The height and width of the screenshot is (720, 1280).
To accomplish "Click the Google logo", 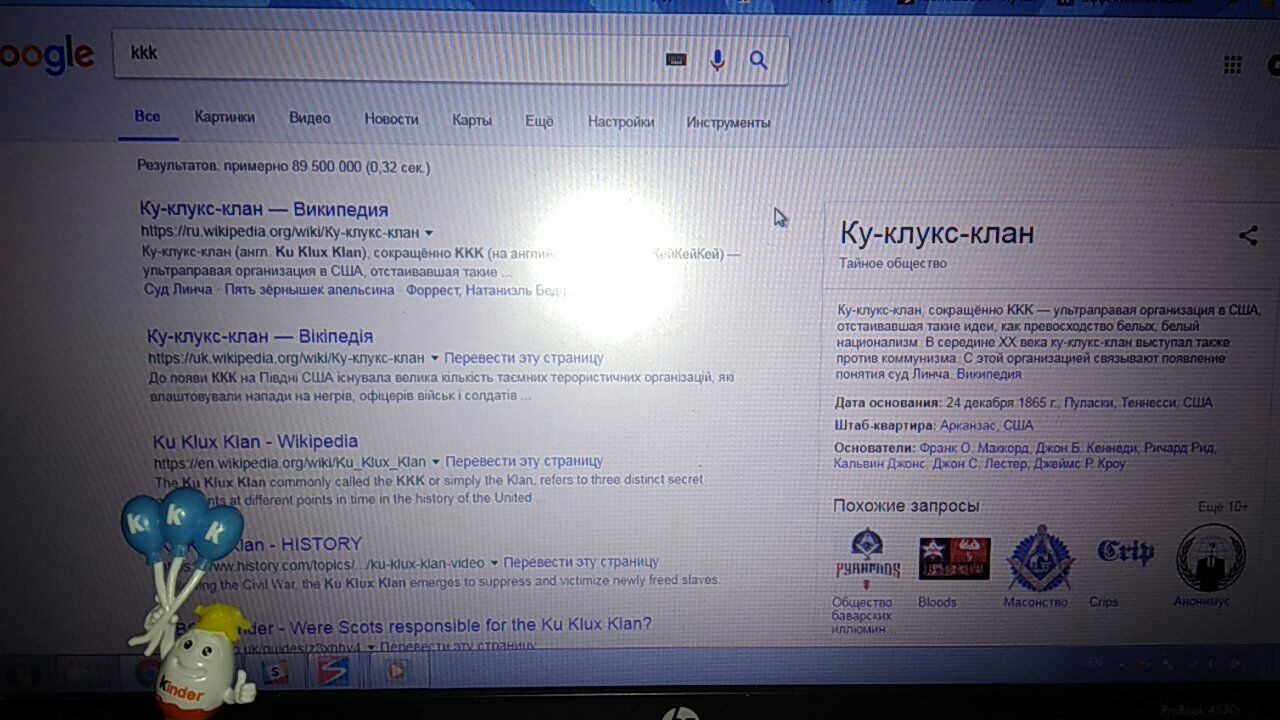I will [47, 55].
